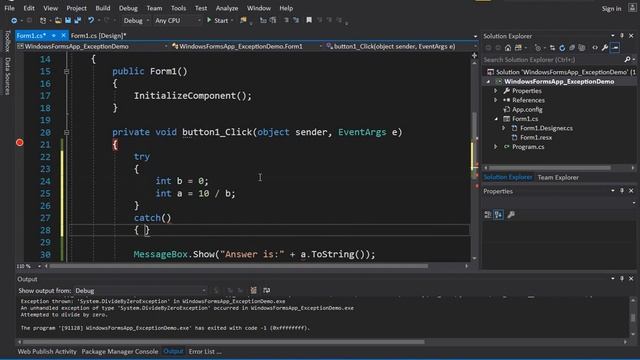Viewport: 640px width, 360px height.
Task: Switch to the Form1.cs [Design] tab
Action: (98, 36)
